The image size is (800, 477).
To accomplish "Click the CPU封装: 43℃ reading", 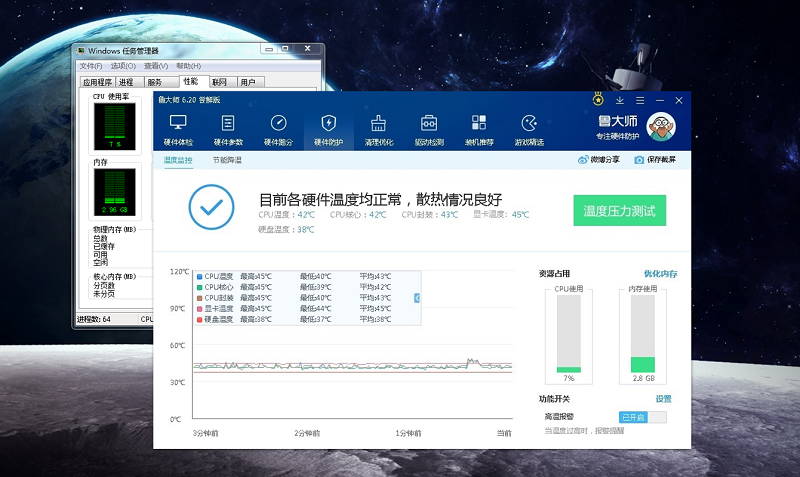I will coord(430,215).
